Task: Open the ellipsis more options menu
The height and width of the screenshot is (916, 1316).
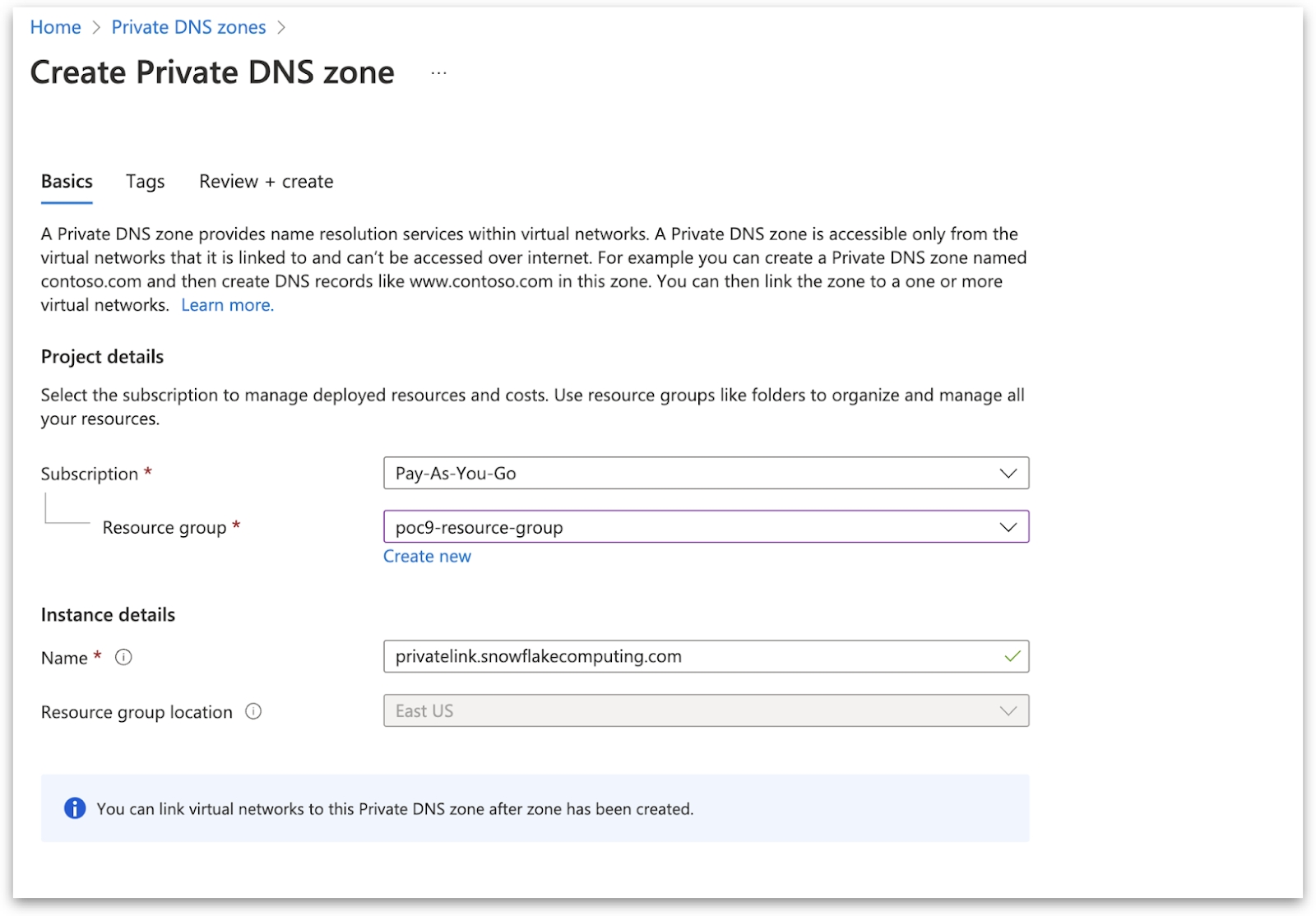Action: click(438, 73)
